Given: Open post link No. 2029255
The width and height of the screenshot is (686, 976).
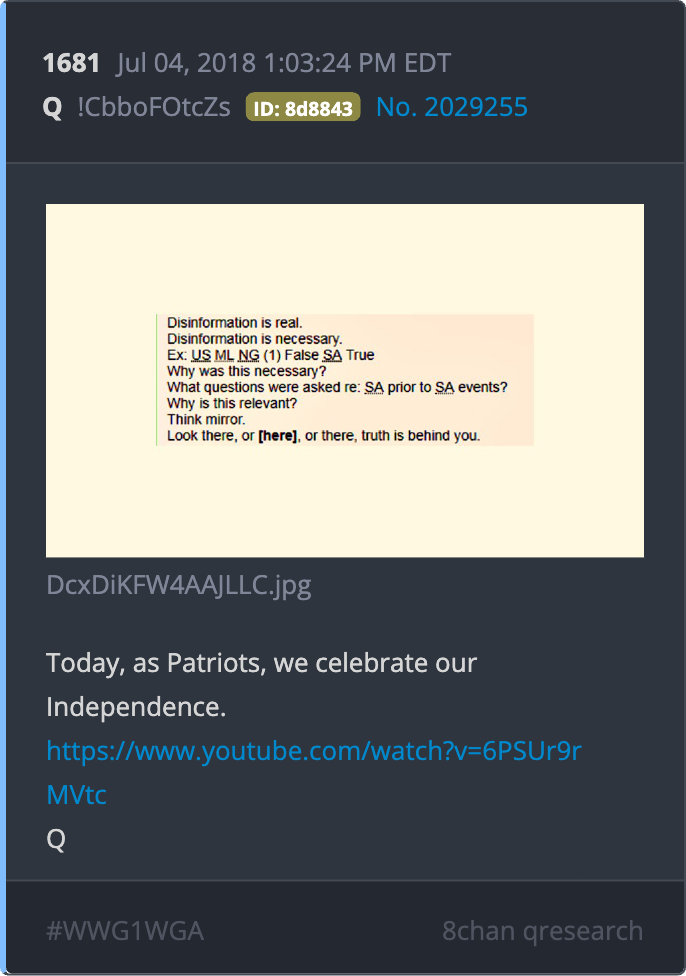Looking at the screenshot, I should tap(452, 107).
